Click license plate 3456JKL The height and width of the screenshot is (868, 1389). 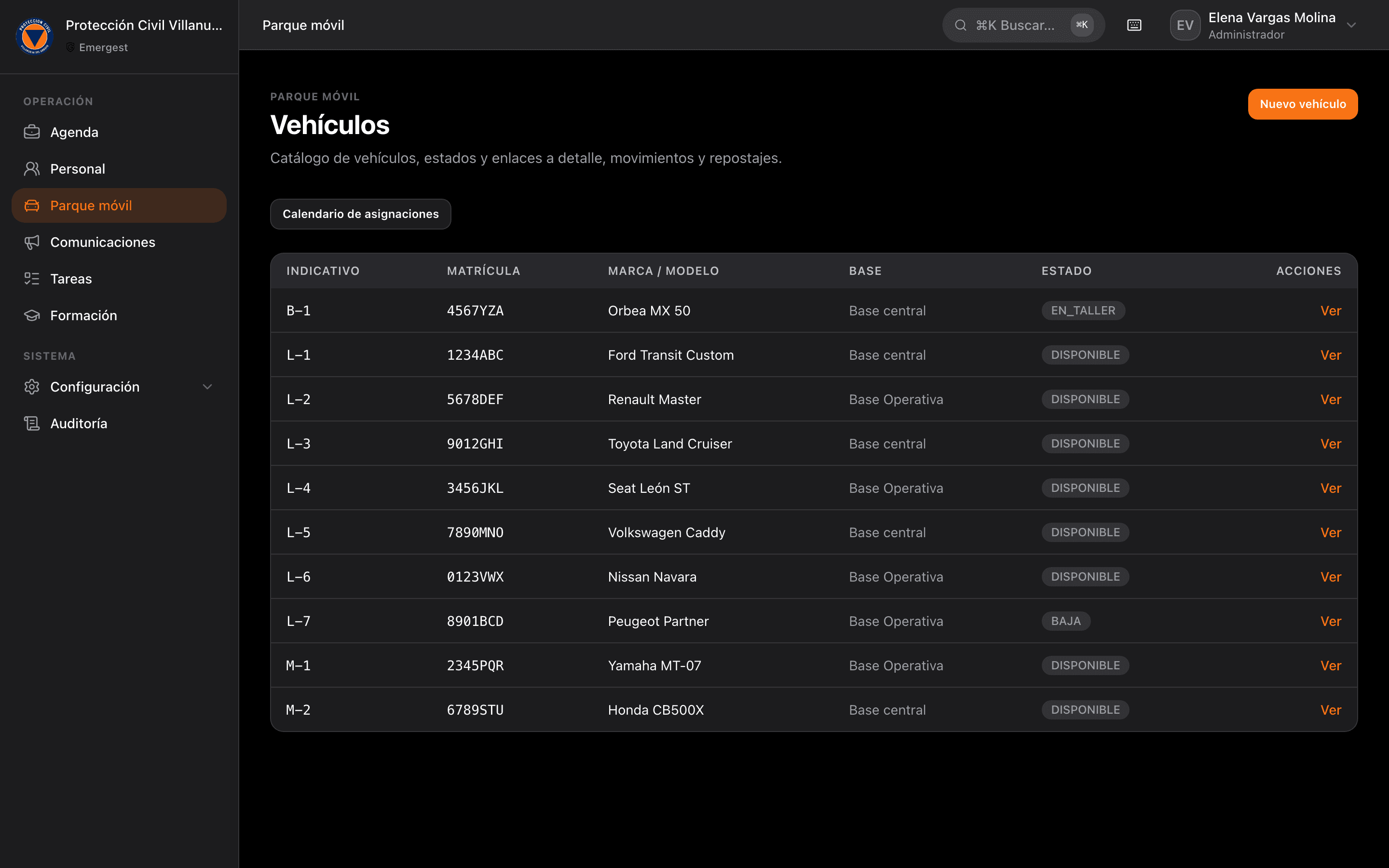[x=475, y=488]
